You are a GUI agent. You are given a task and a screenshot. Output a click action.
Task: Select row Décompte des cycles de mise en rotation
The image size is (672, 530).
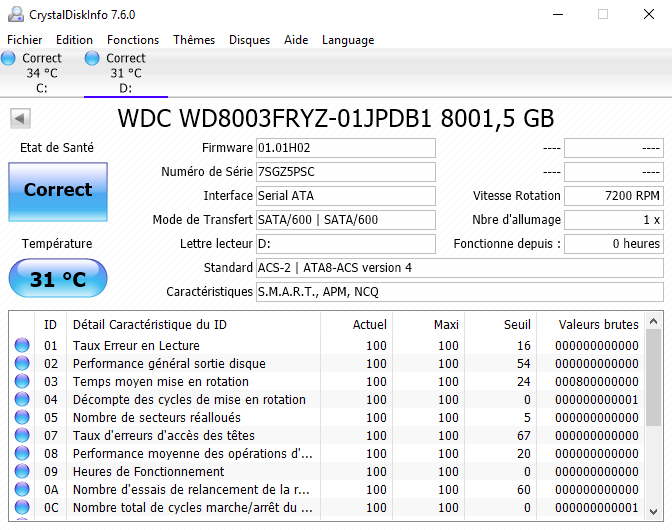[327, 399]
